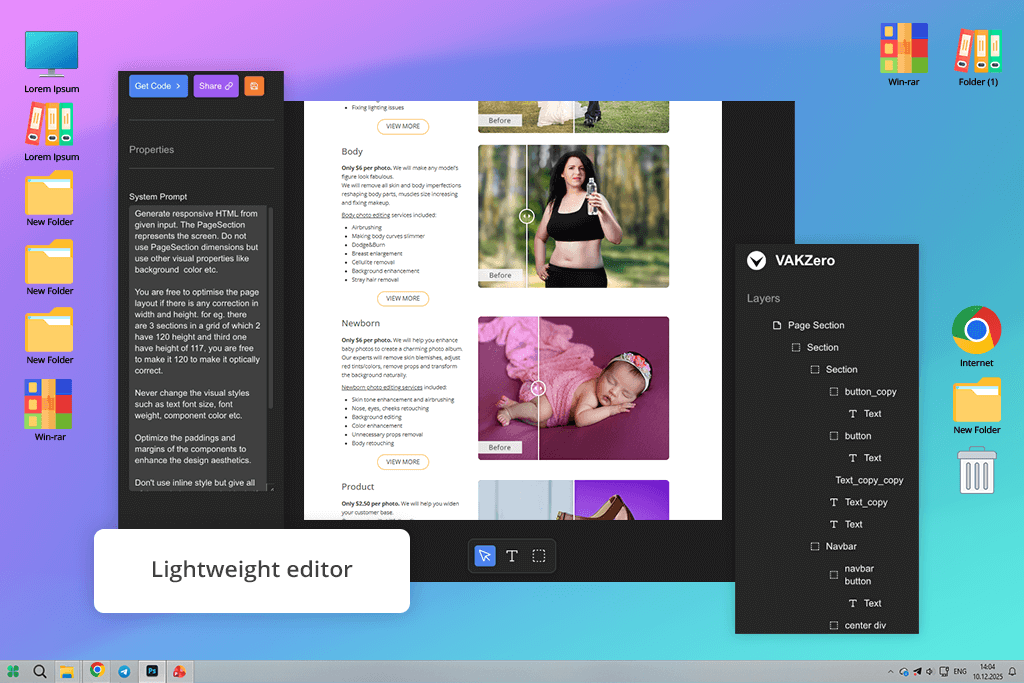
Task: Click the Body image comparison slider handle
Action: click(526, 216)
